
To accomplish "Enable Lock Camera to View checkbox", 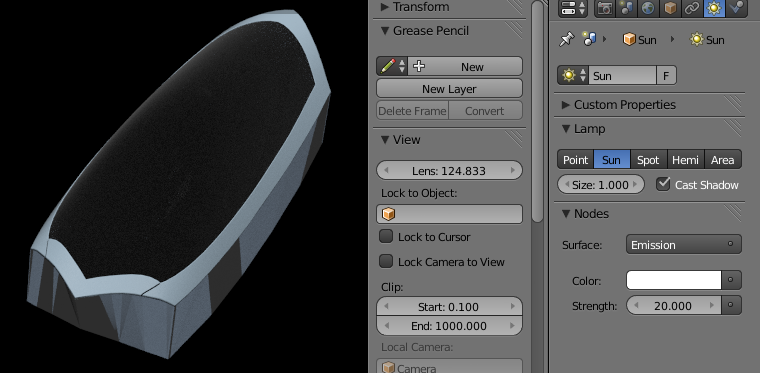I will (386, 261).
